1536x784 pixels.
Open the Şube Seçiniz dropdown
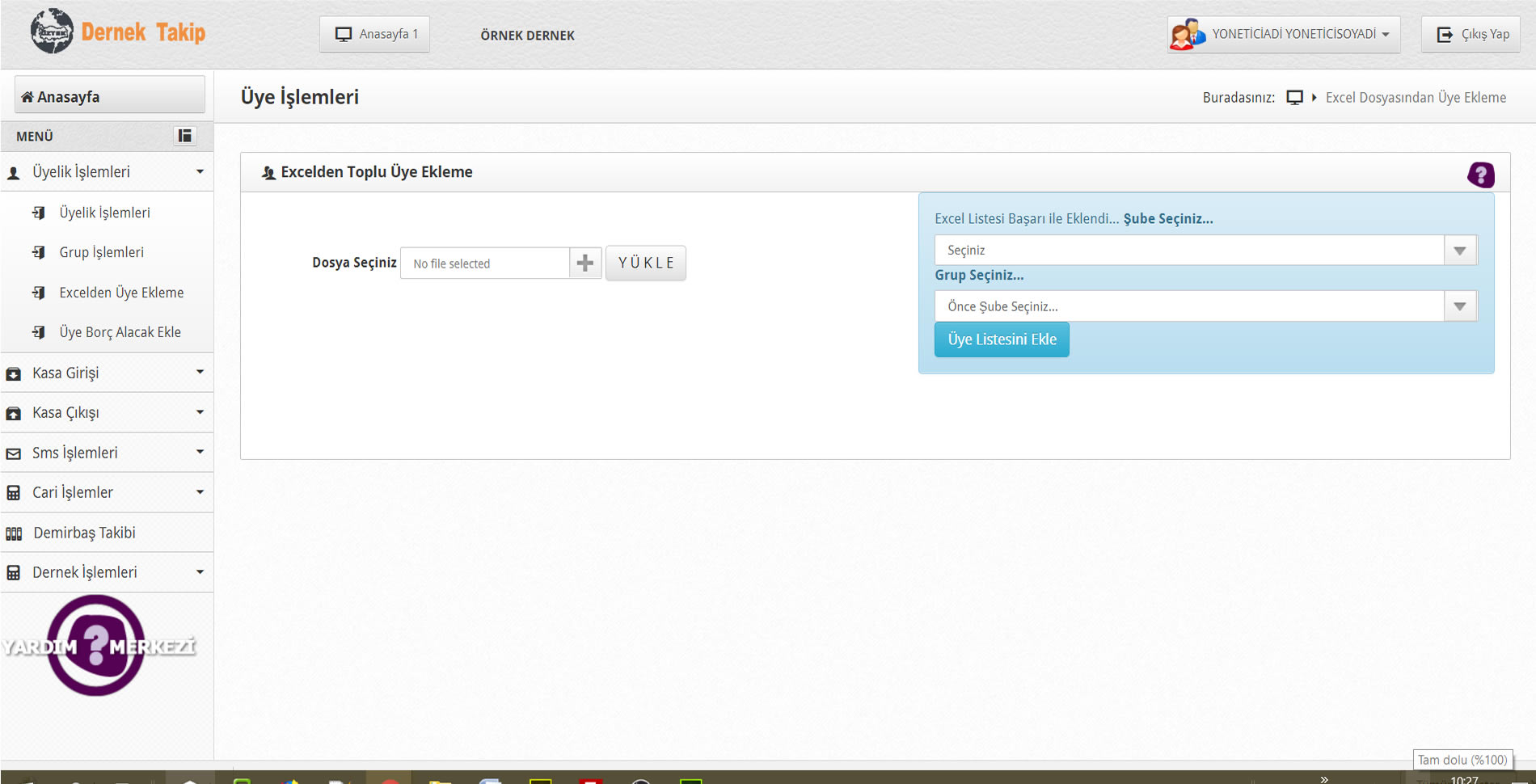point(1205,251)
